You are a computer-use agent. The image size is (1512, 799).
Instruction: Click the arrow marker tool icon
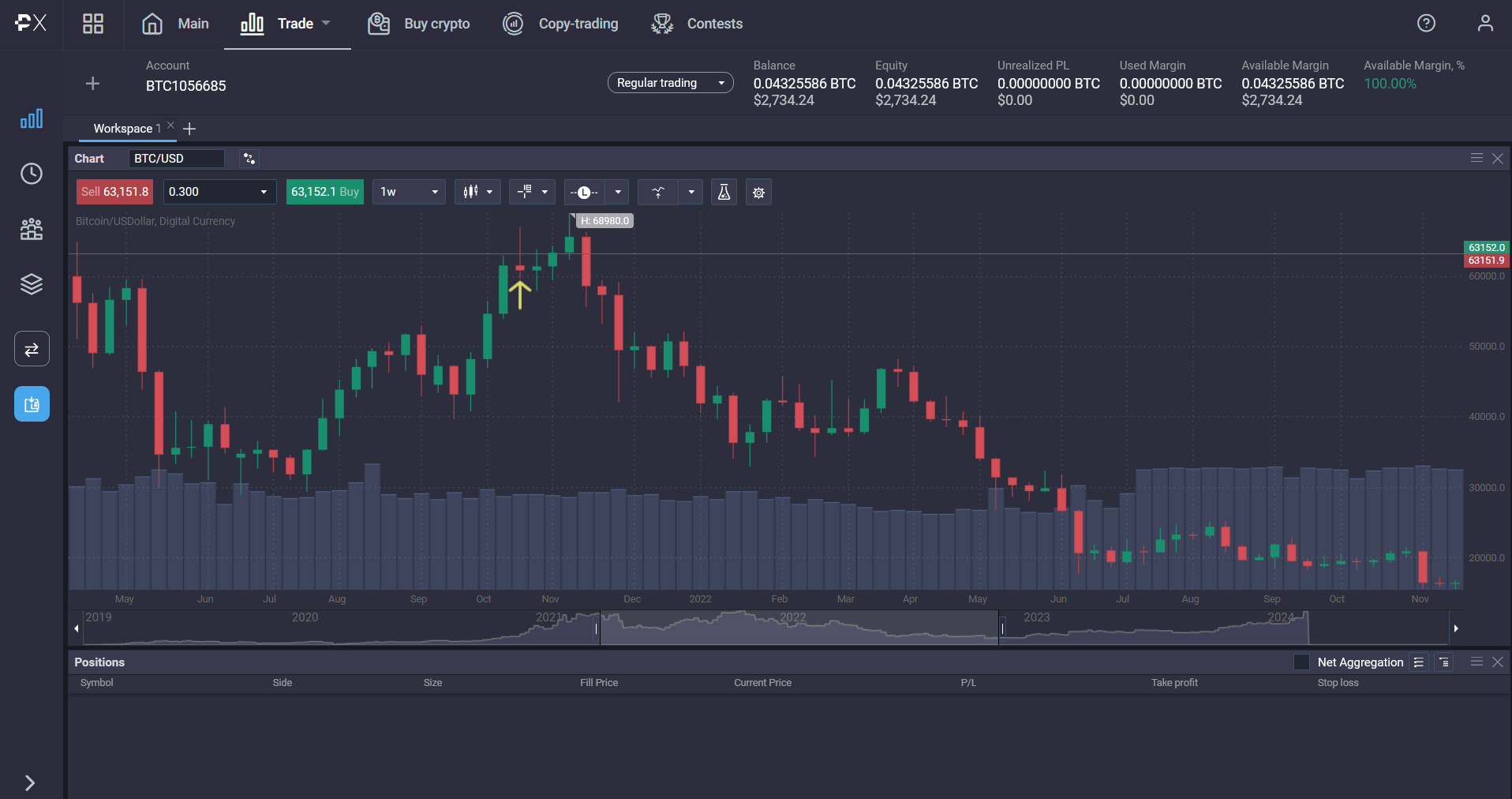tap(658, 192)
